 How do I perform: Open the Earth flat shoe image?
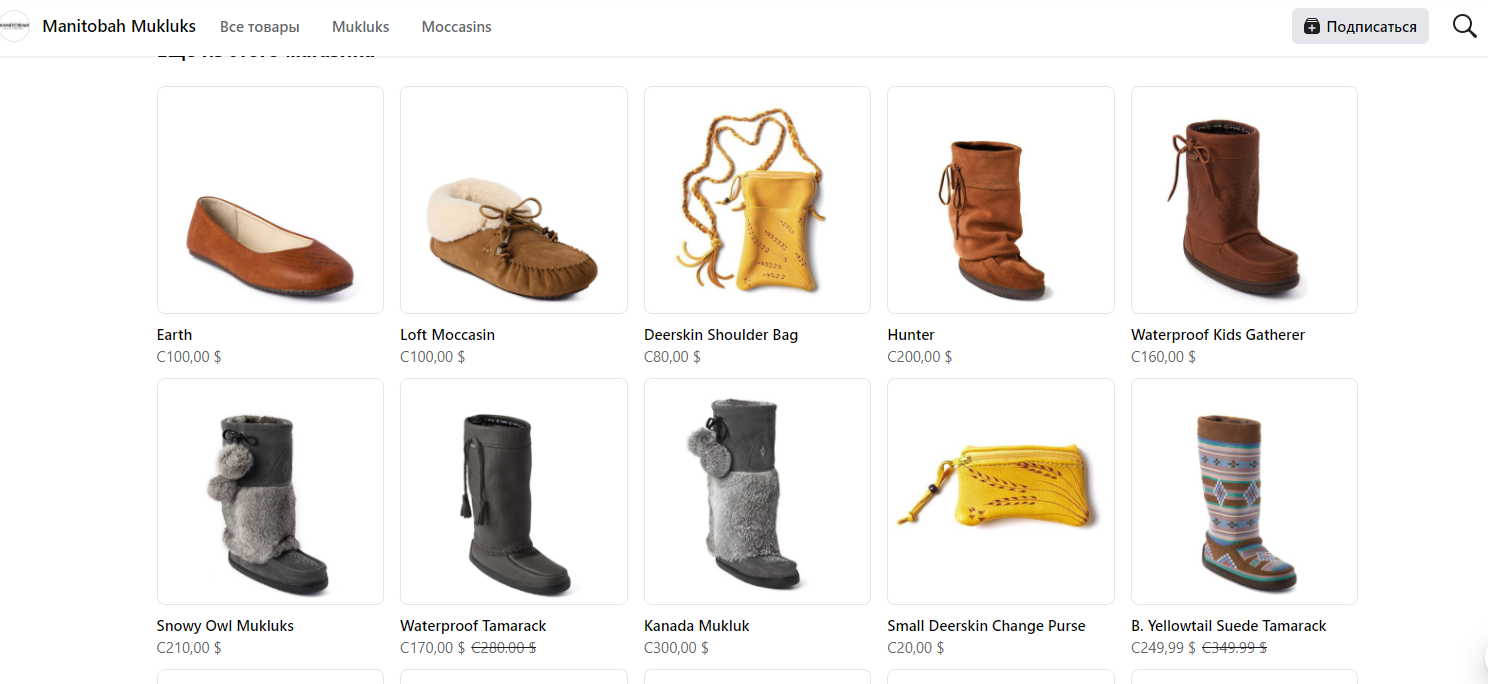coord(270,200)
